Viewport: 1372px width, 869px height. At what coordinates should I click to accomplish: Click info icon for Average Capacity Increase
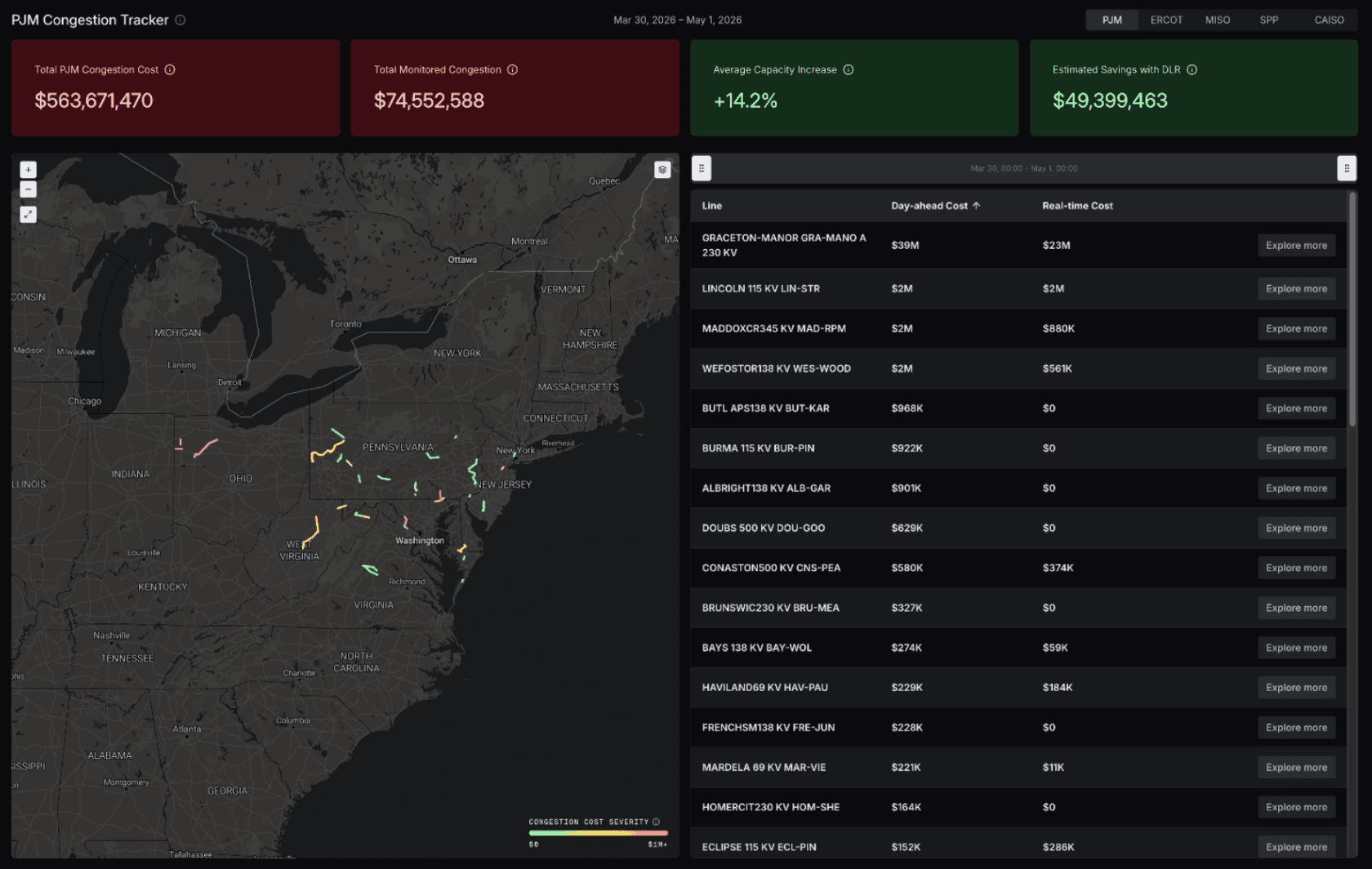849,69
